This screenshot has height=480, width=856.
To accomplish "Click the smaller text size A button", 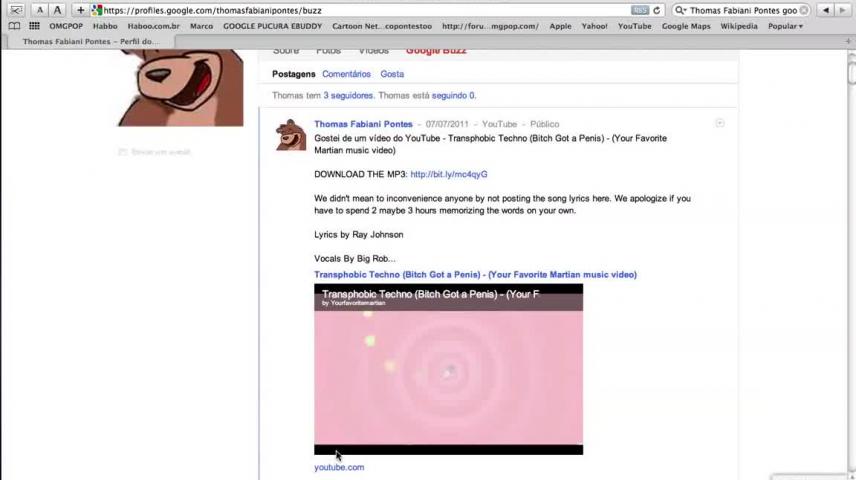I will tap(40, 10).
